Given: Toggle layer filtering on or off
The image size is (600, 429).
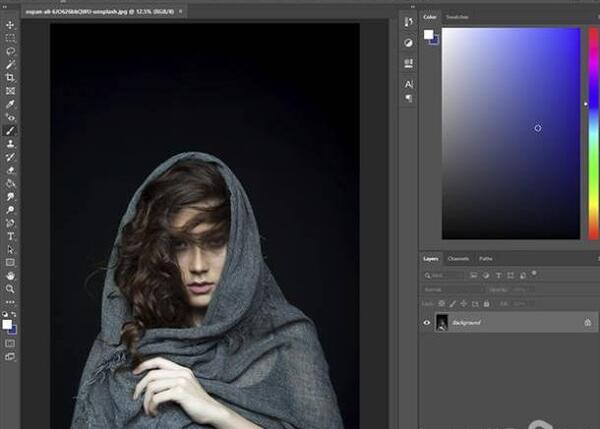Looking at the screenshot, I should coord(534,273).
